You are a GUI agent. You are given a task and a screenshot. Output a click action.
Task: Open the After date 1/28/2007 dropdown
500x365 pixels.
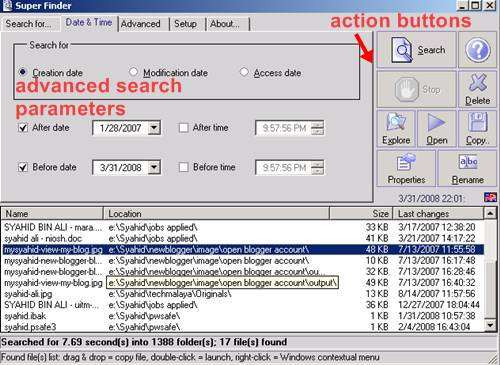[x=154, y=128]
